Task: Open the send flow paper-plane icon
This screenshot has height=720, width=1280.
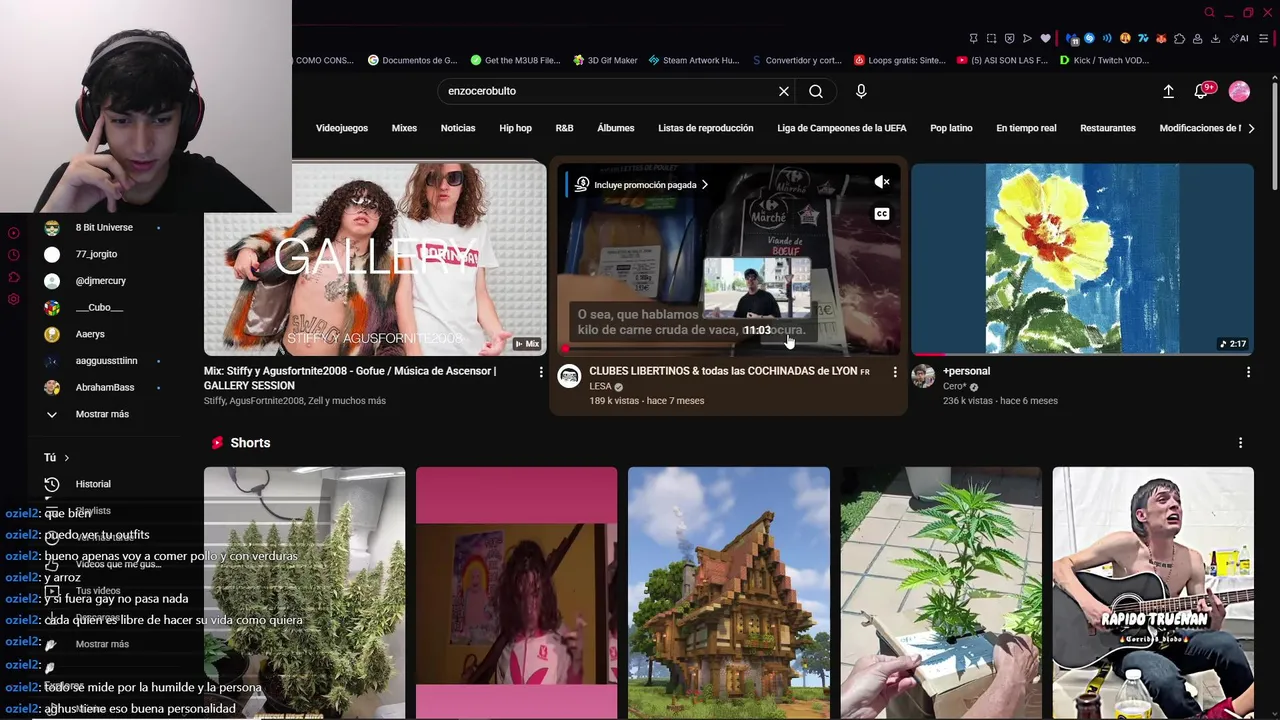Action: pyautogui.click(x=1027, y=38)
